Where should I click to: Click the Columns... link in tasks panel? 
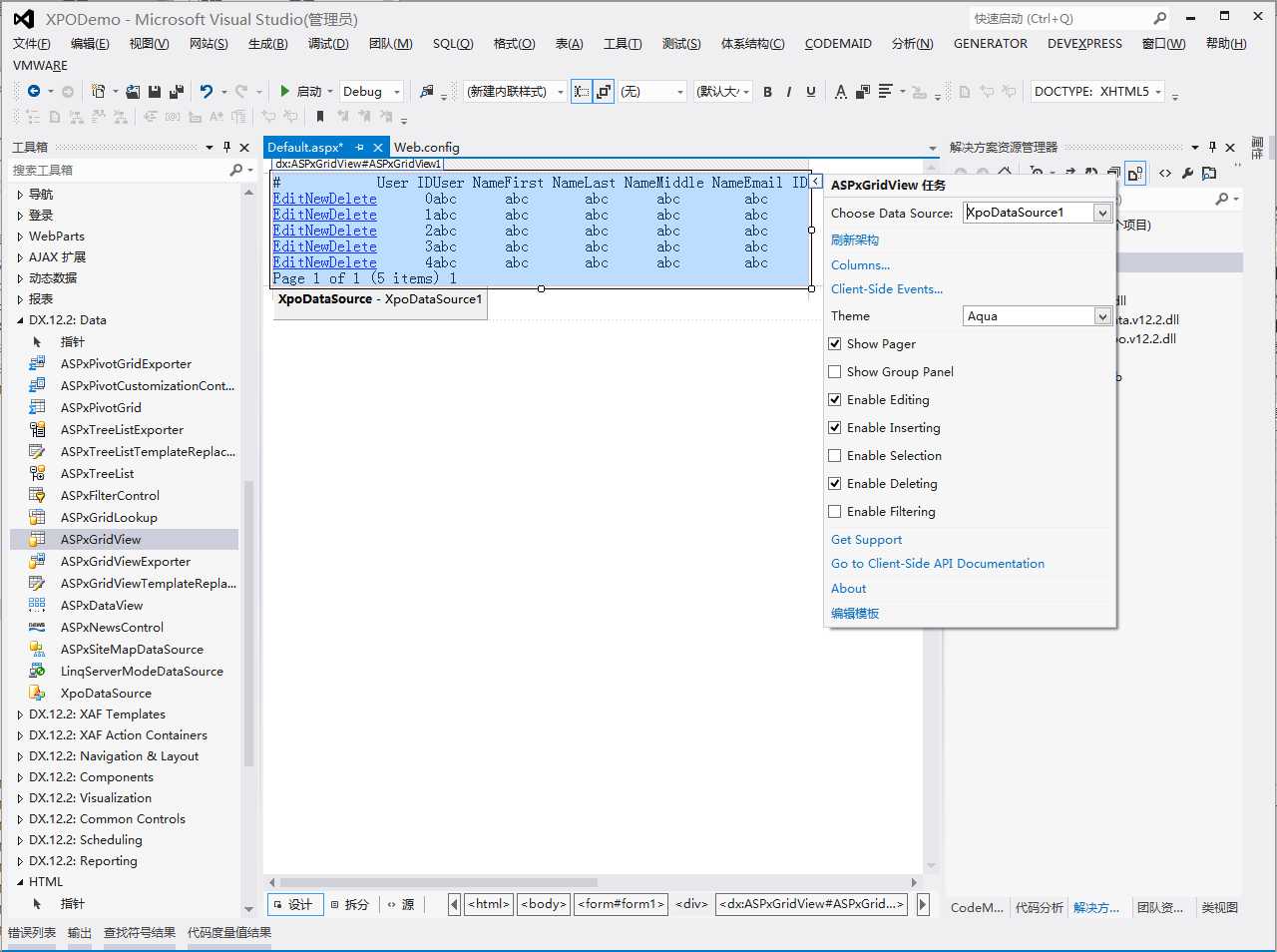tap(860, 264)
